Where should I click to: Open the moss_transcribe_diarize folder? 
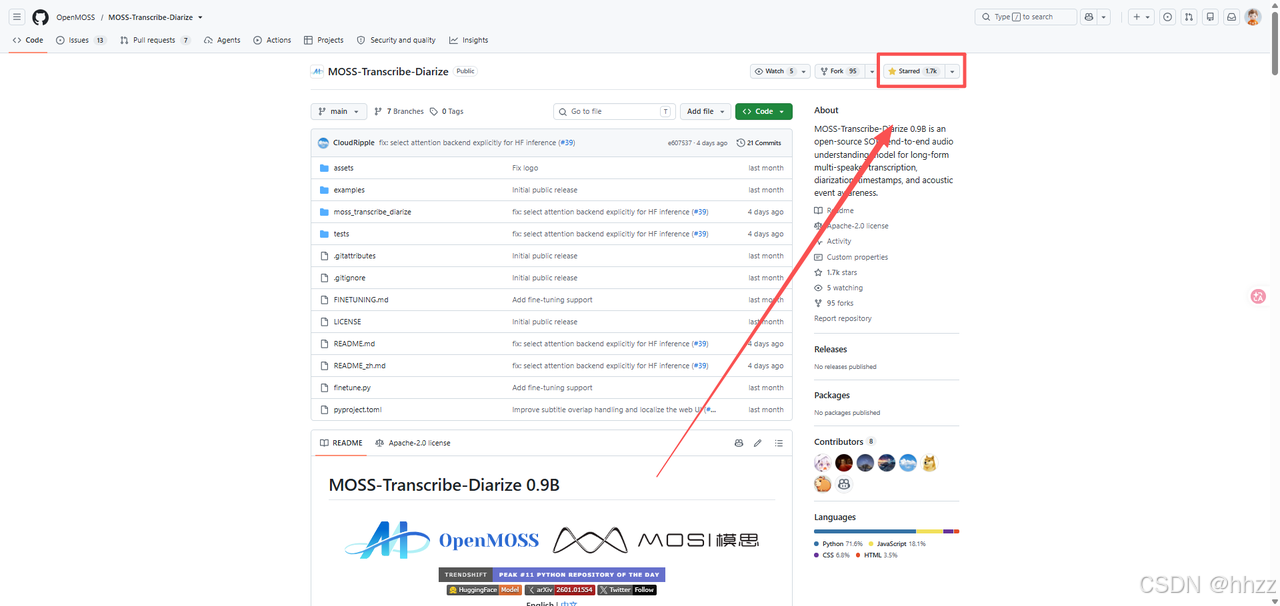point(372,212)
